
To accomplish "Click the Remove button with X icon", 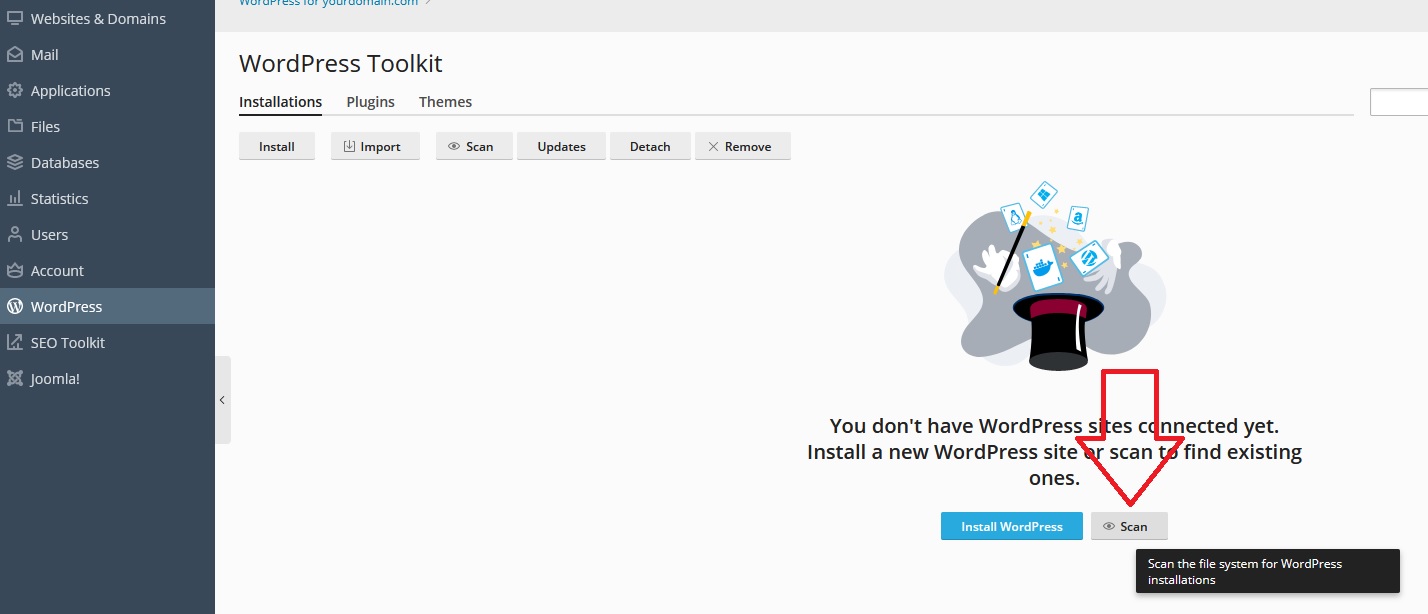I will (740, 147).
